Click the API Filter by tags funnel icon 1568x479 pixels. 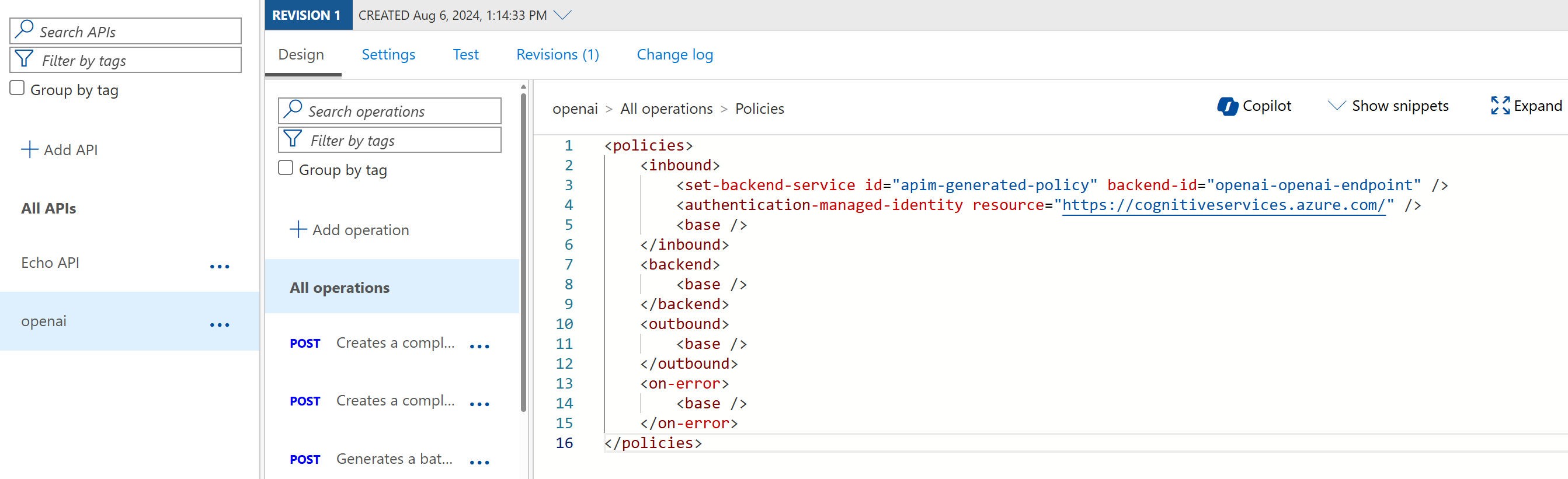[25, 59]
